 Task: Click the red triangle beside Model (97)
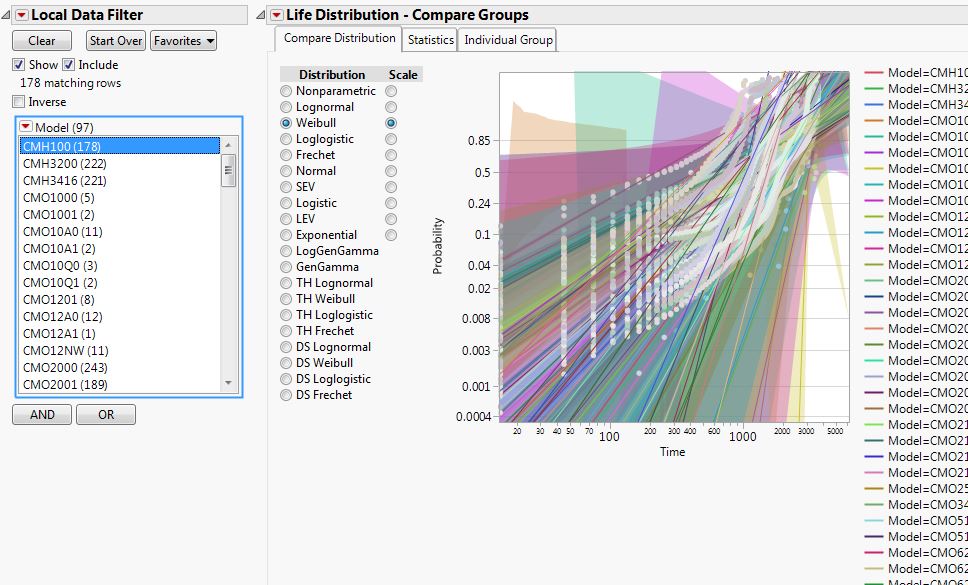point(26,128)
